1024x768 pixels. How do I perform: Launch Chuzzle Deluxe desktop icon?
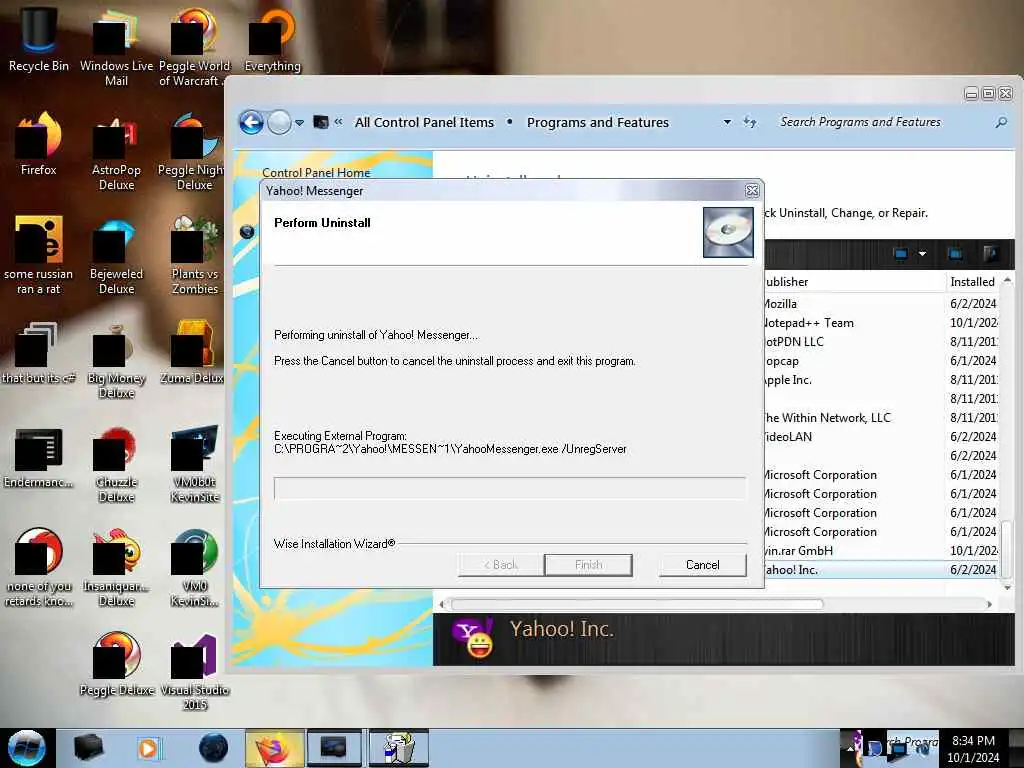[116, 464]
